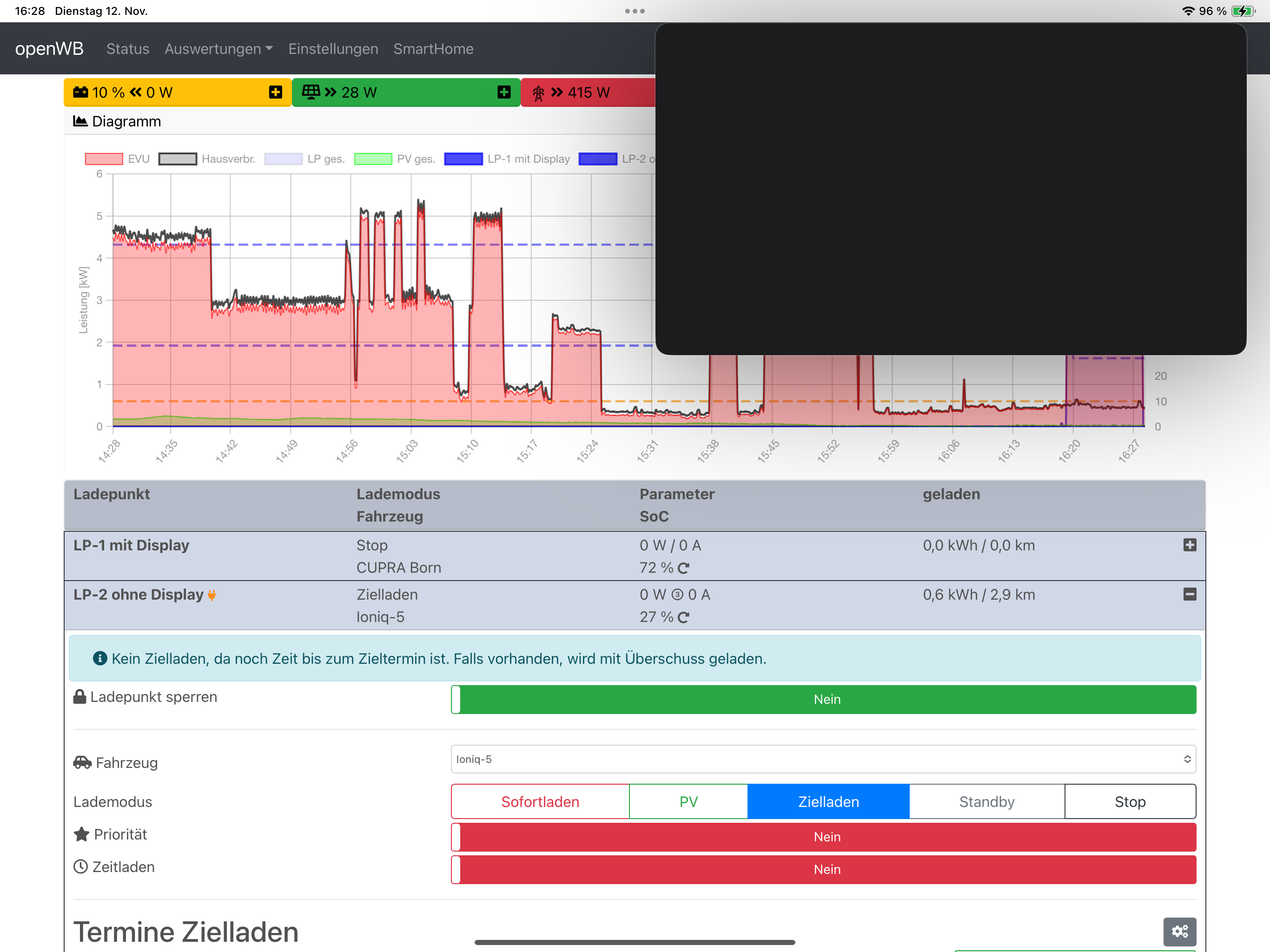Image resolution: width=1270 pixels, height=952 pixels.
Task: Click the power pylon icon in red bar
Action: [538, 93]
